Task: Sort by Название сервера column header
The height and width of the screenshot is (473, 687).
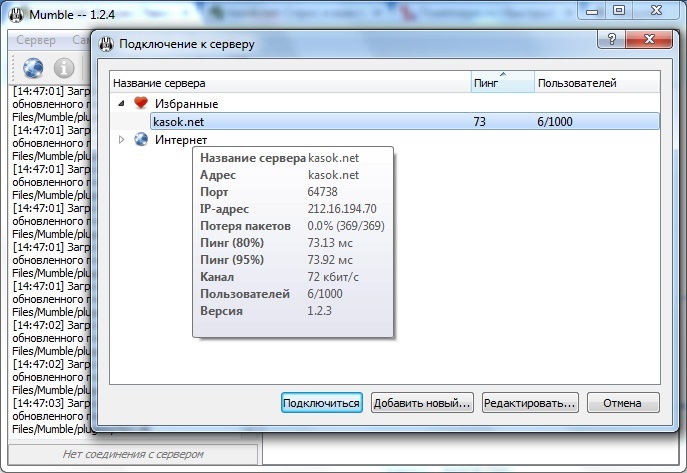Action: (x=290, y=82)
